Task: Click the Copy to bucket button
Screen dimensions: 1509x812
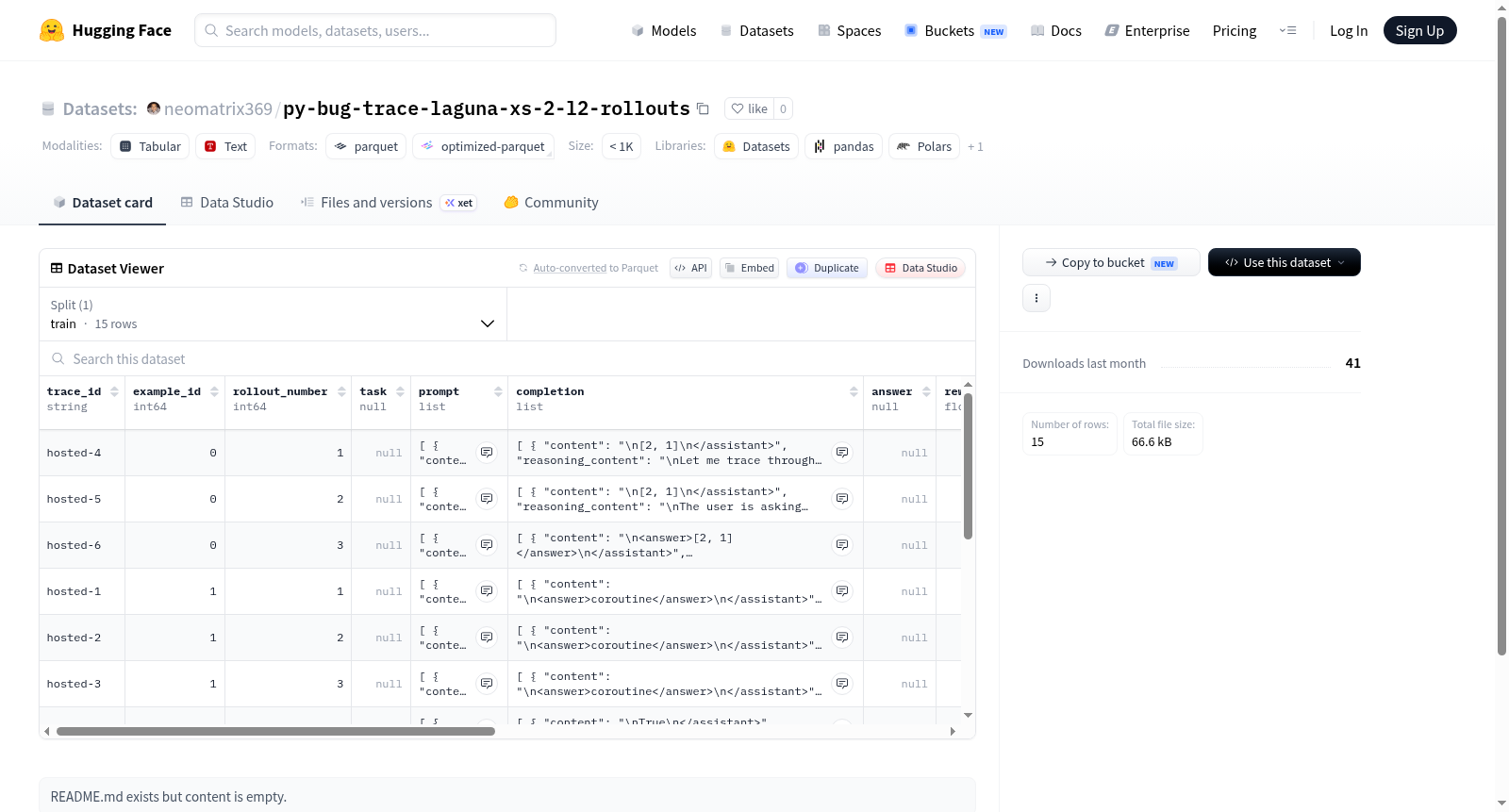Action: pos(1111,262)
